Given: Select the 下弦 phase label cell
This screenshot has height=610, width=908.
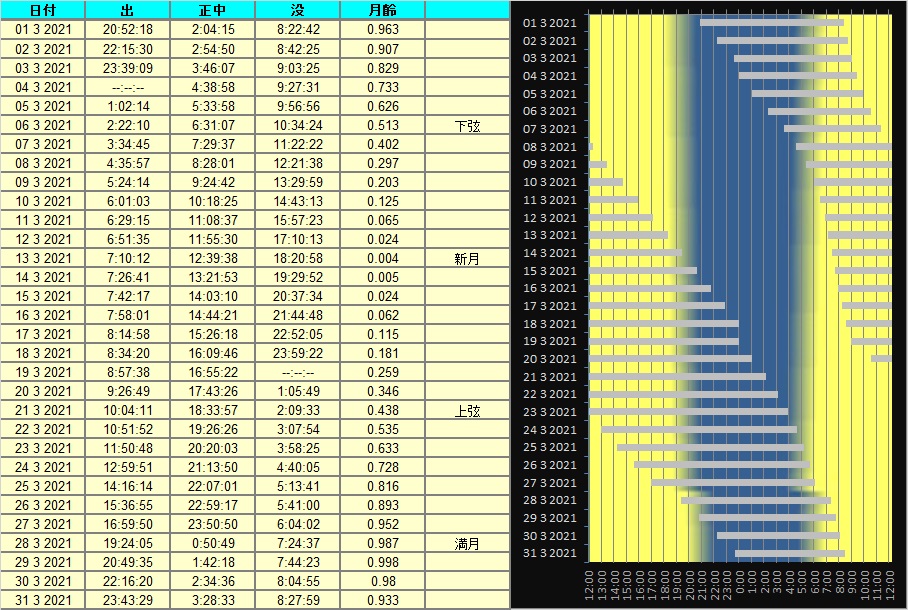Looking at the screenshot, I should [467, 126].
